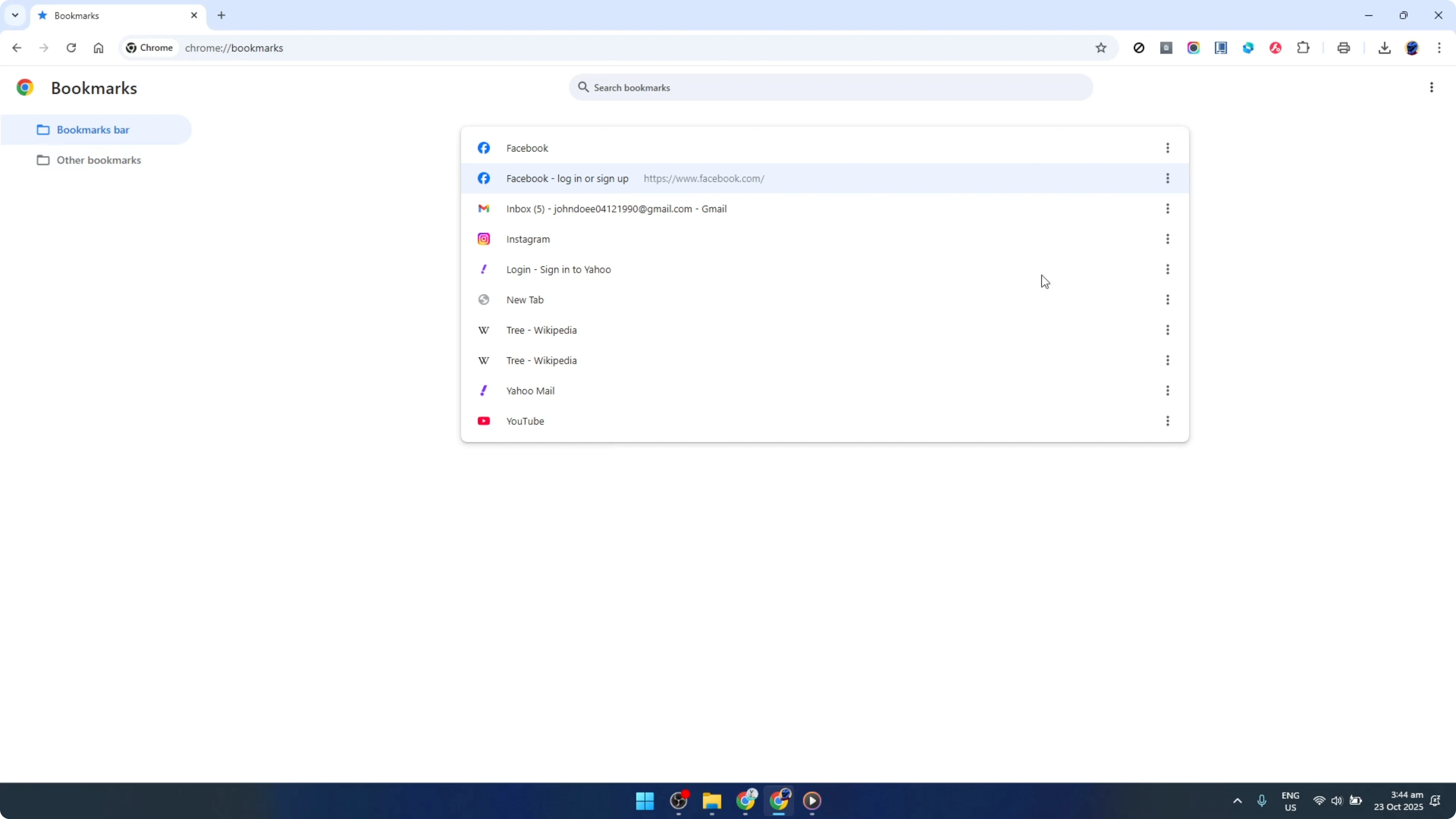Click the Facebook favicon of first bookmark
Viewport: 1456px width, 819px height.
pyautogui.click(x=484, y=148)
